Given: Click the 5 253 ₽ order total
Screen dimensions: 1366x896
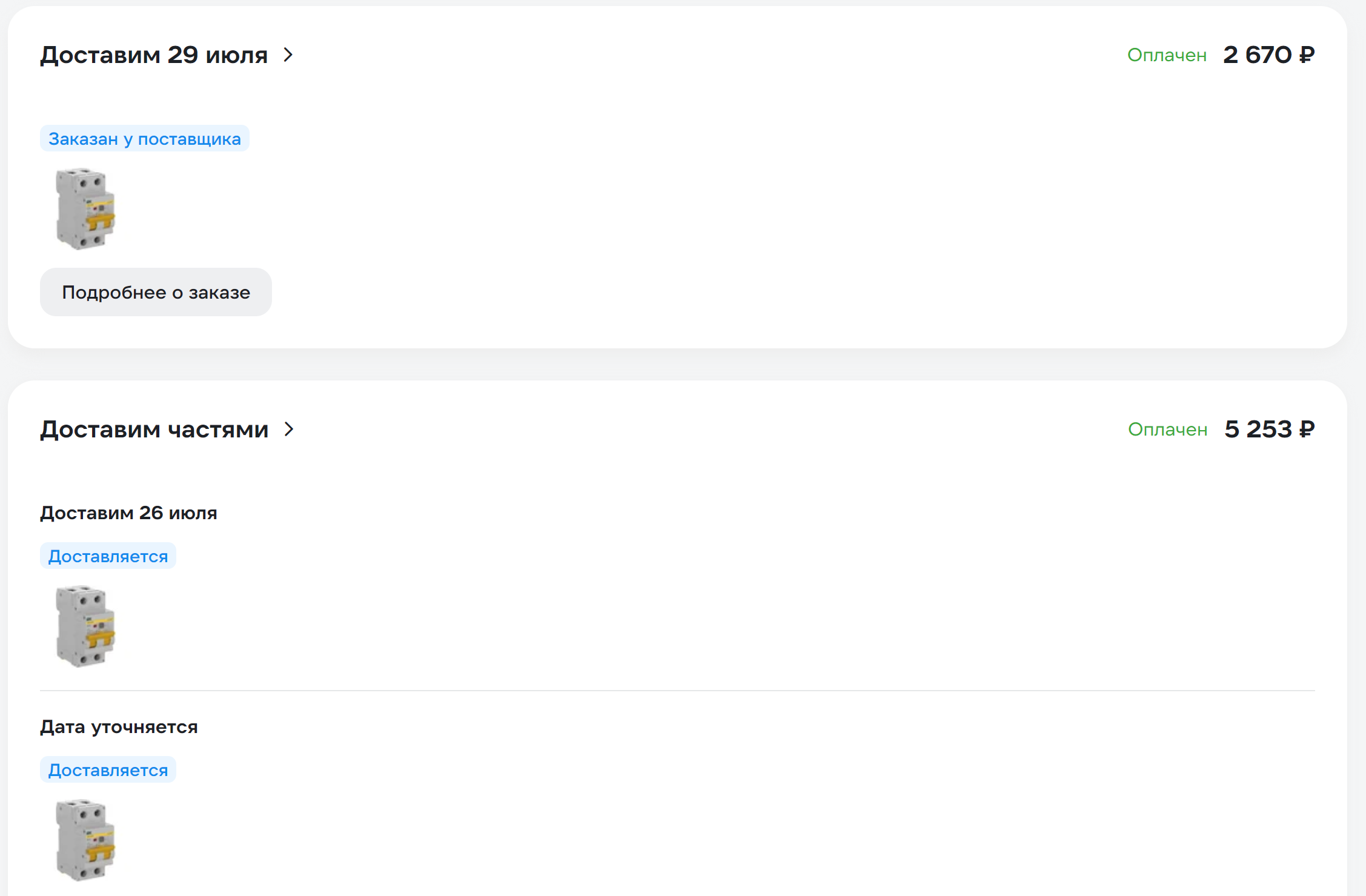Looking at the screenshot, I should click(1269, 430).
